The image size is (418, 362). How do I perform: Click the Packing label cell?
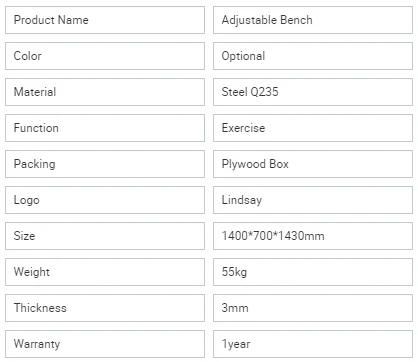105,164
